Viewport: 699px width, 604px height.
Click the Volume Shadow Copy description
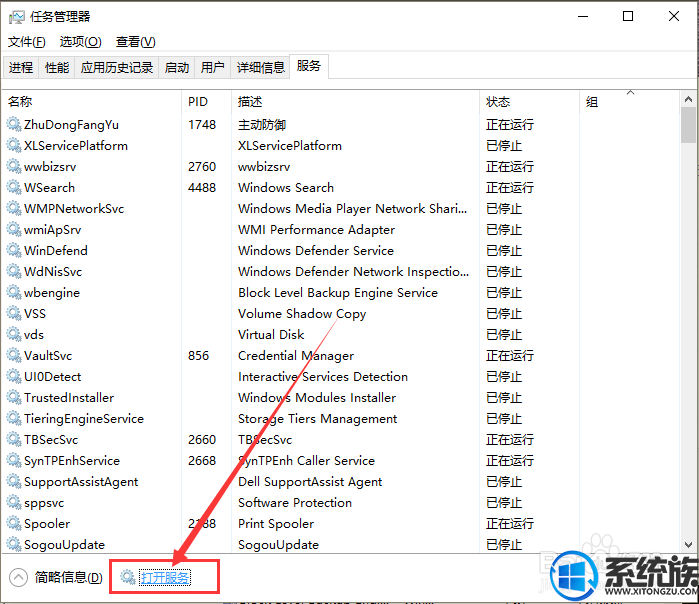(x=302, y=314)
